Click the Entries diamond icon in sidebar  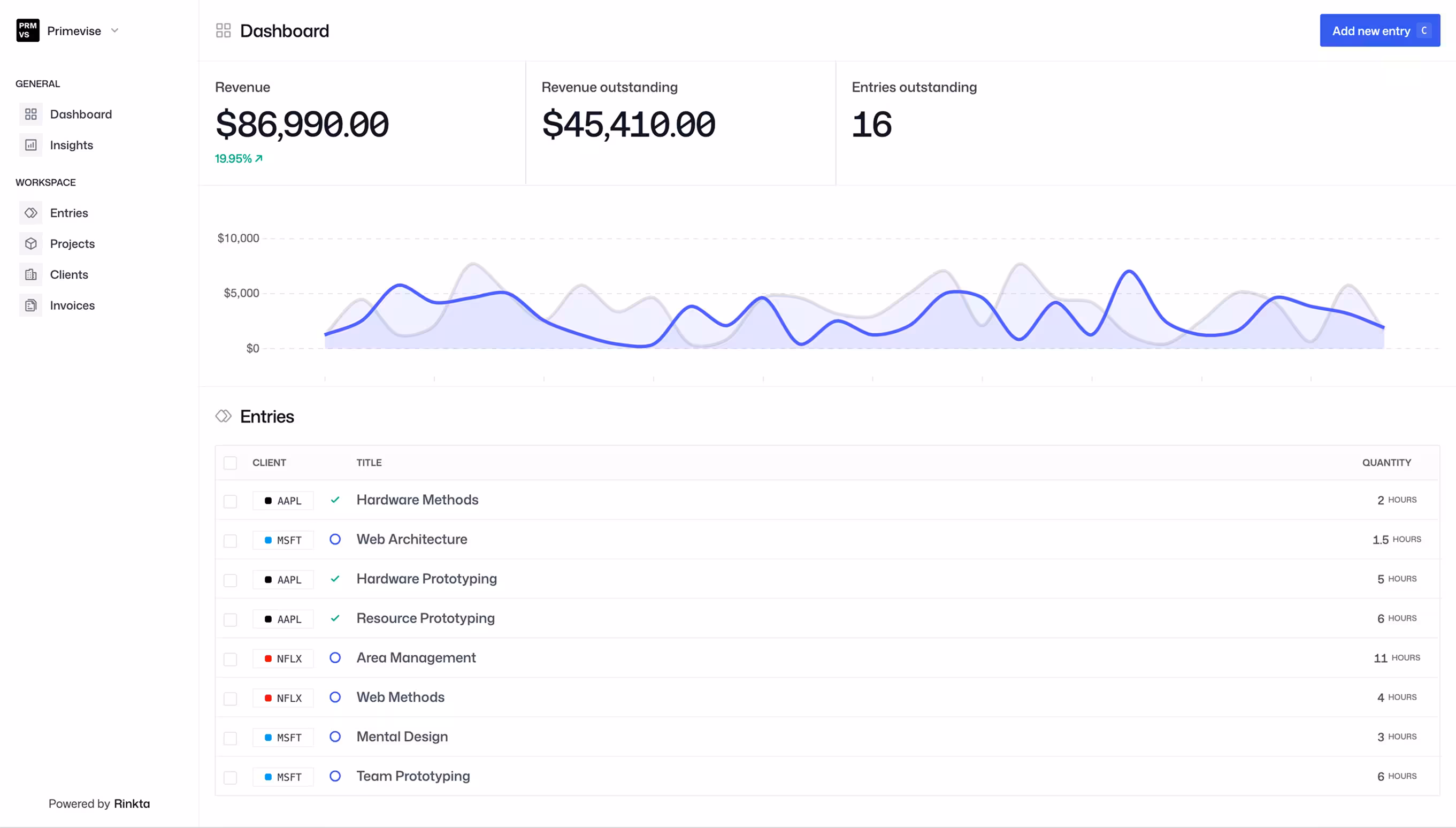tap(30, 213)
